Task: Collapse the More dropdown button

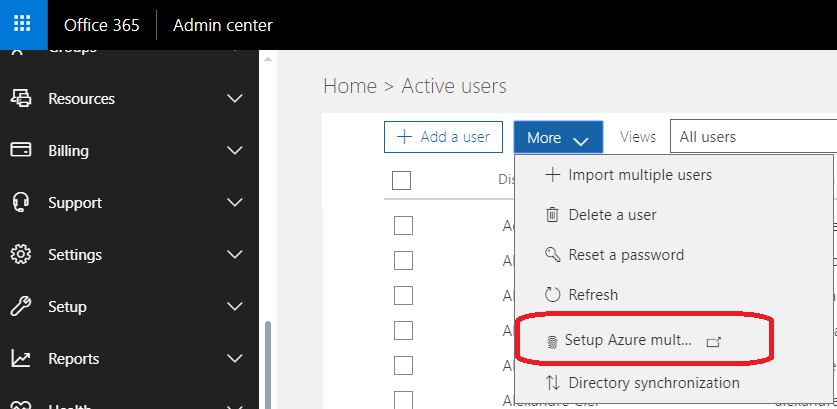Action: (x=558, y=138)
